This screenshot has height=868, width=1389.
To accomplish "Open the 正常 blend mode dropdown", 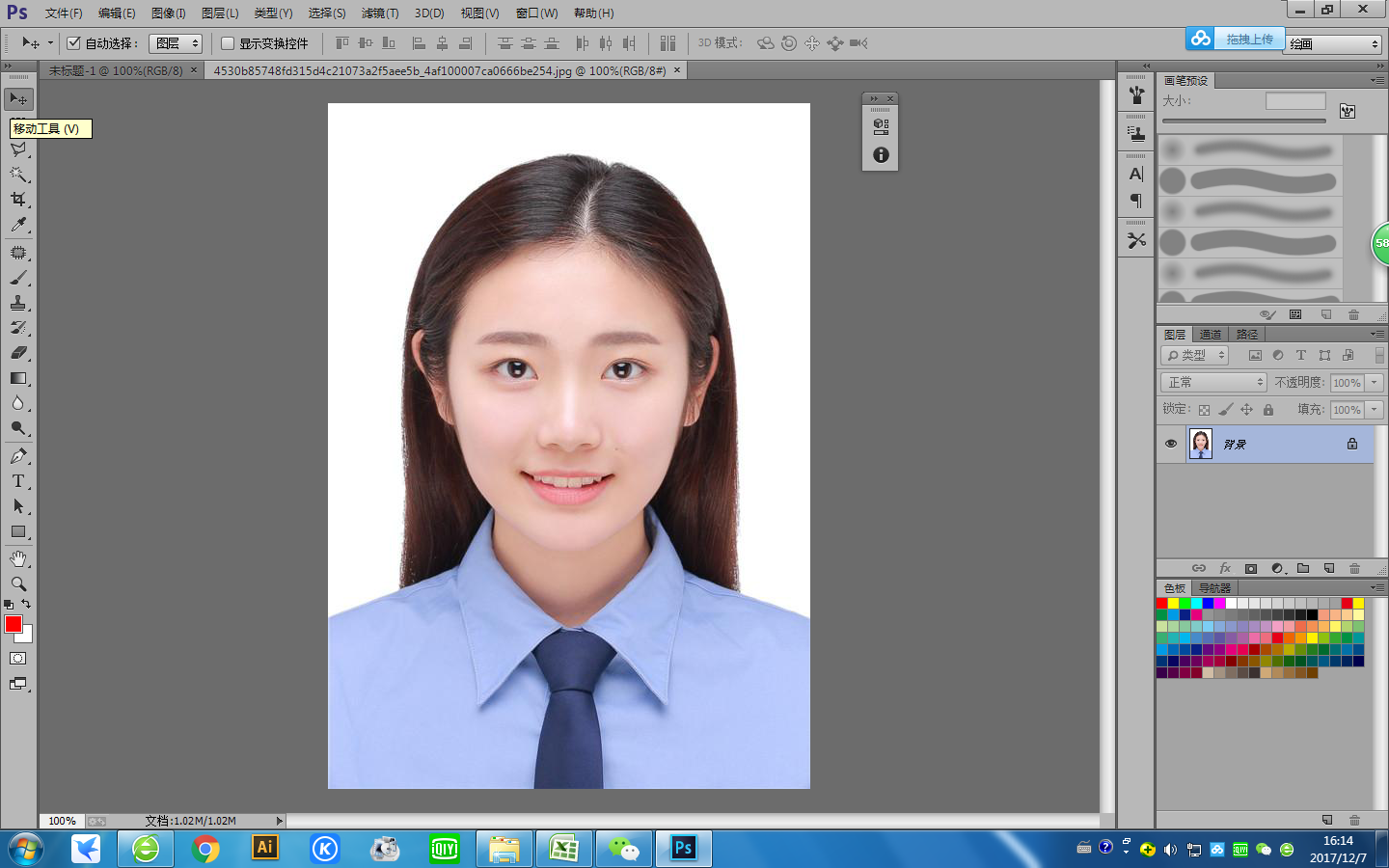I will [1212, 383].
